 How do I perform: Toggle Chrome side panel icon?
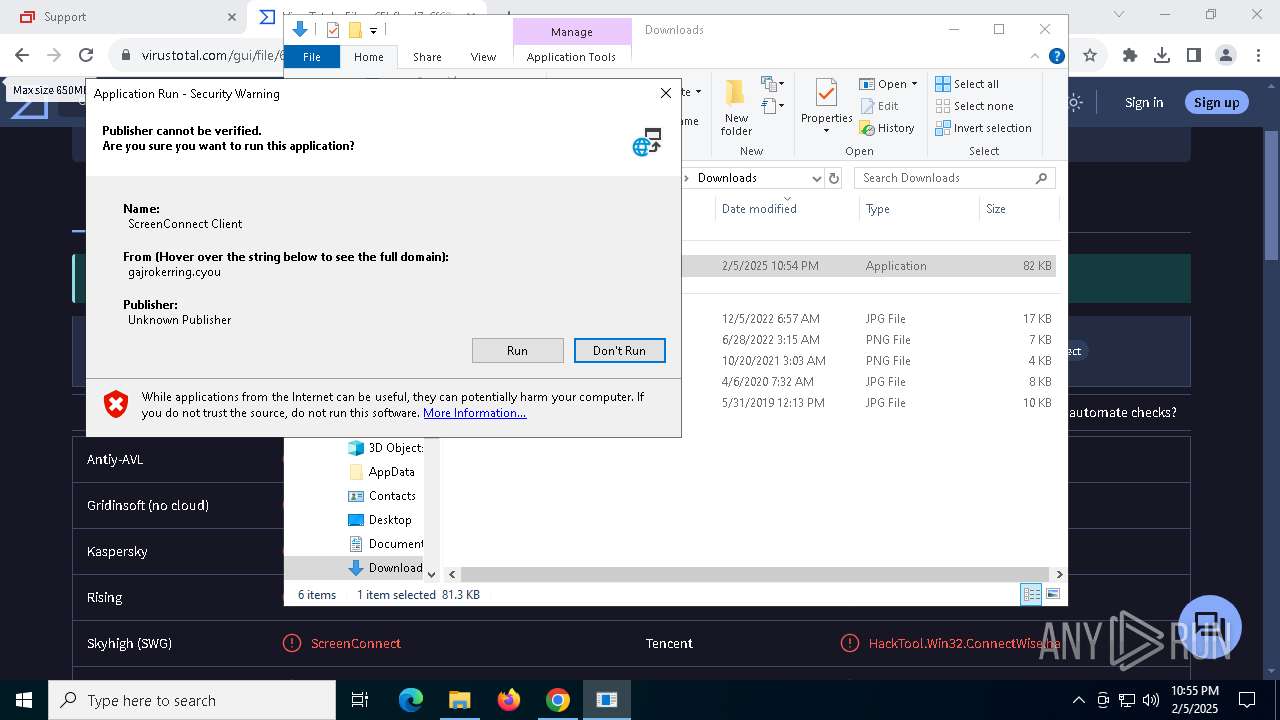[x=1193, y=56]
